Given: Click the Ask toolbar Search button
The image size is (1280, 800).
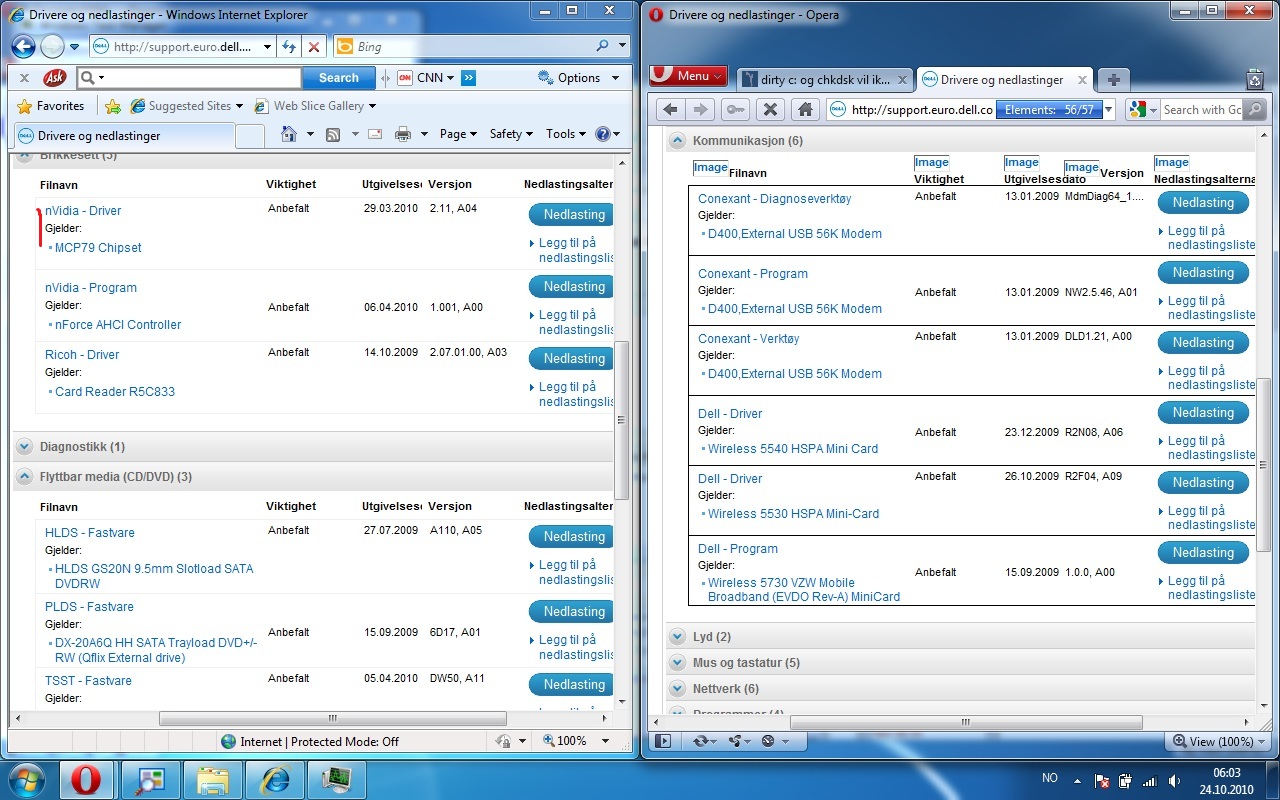Looking at the screenshot, I should pyautogui.click(x=339, y=78).
